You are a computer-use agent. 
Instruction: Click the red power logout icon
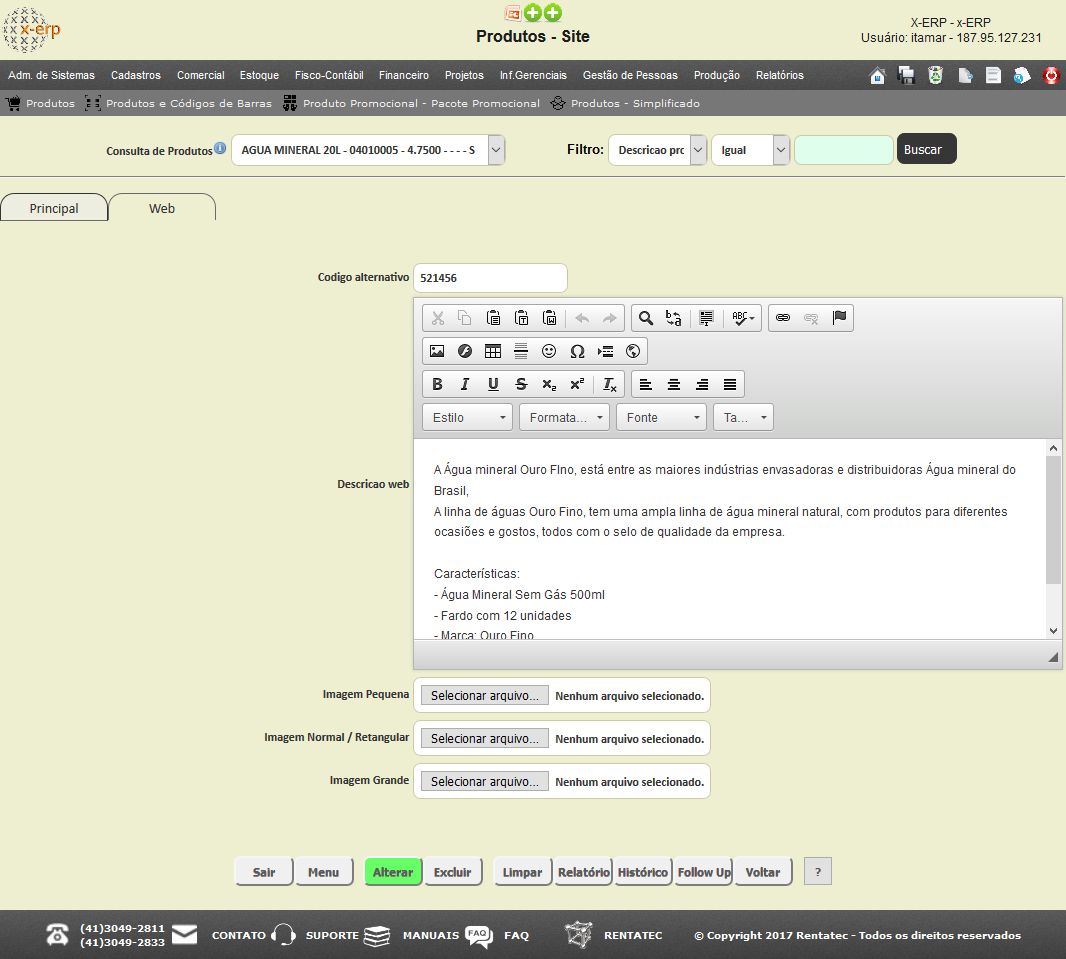[x=1050, y=75]
